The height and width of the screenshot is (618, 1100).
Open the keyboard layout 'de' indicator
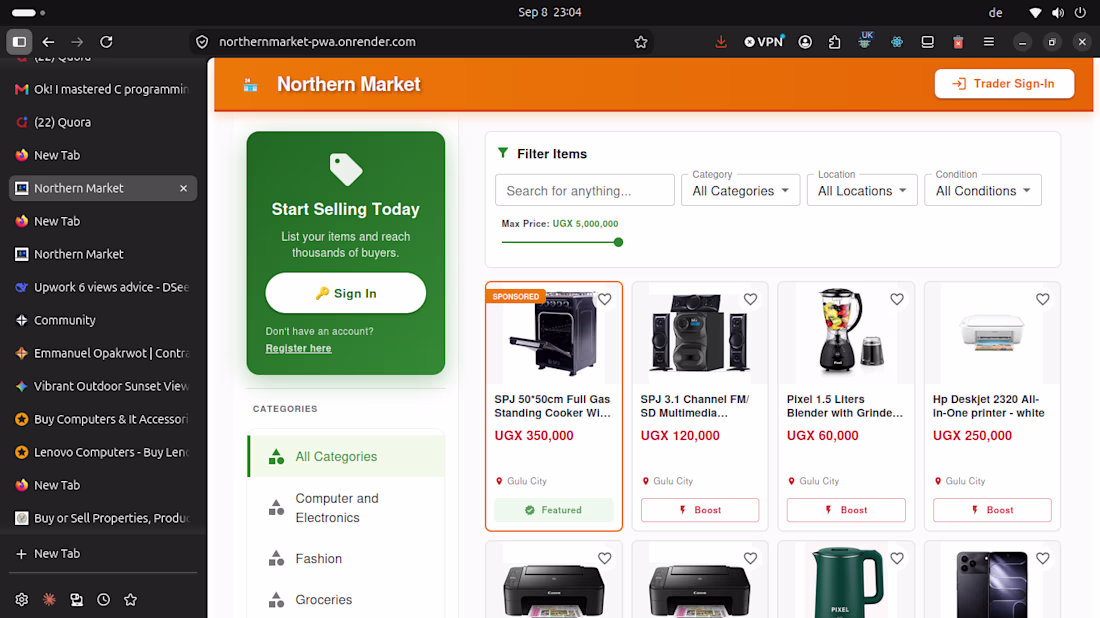click(995, 13)
